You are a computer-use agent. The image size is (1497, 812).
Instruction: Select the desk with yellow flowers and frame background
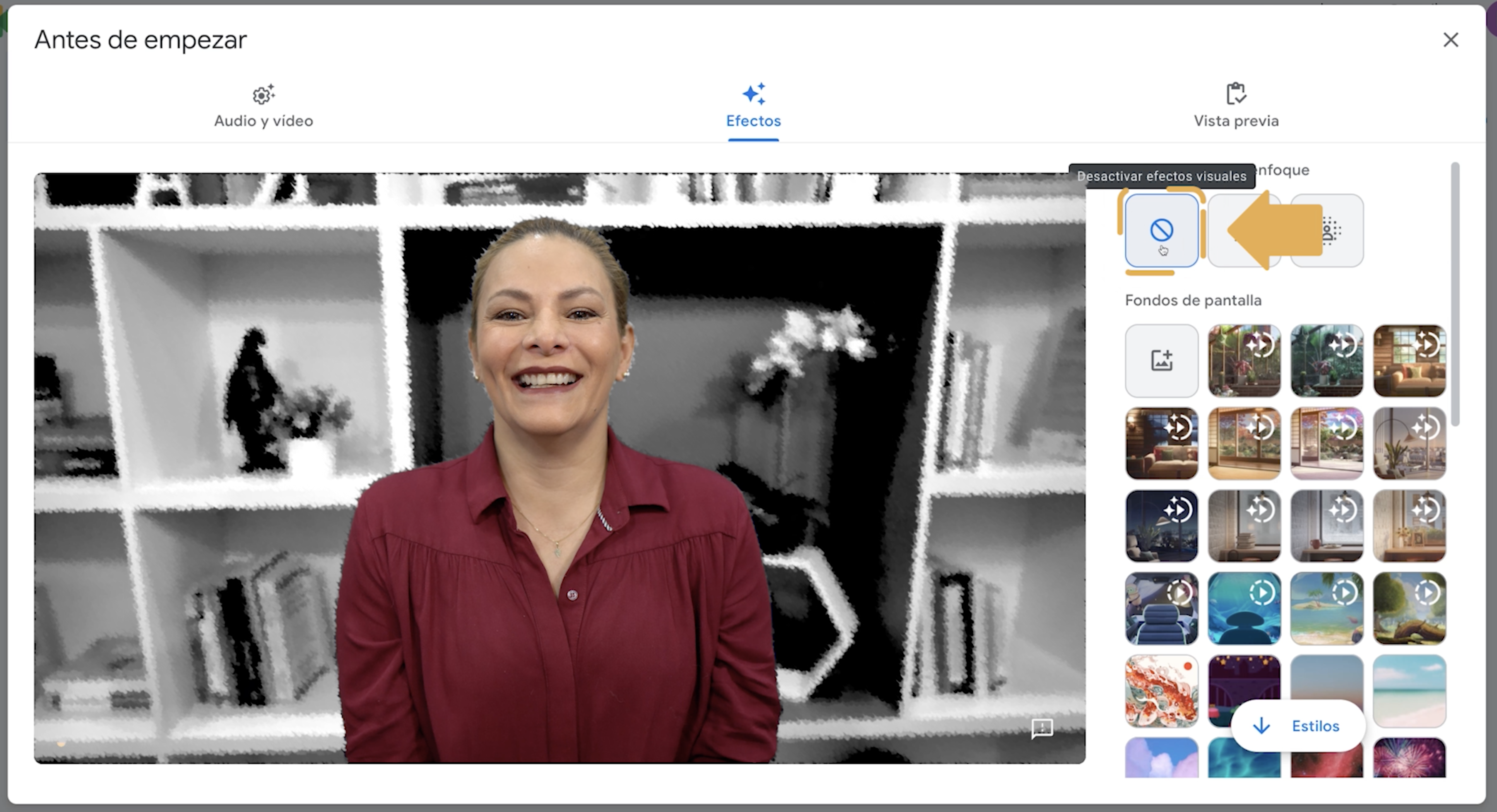(1409, 526)
